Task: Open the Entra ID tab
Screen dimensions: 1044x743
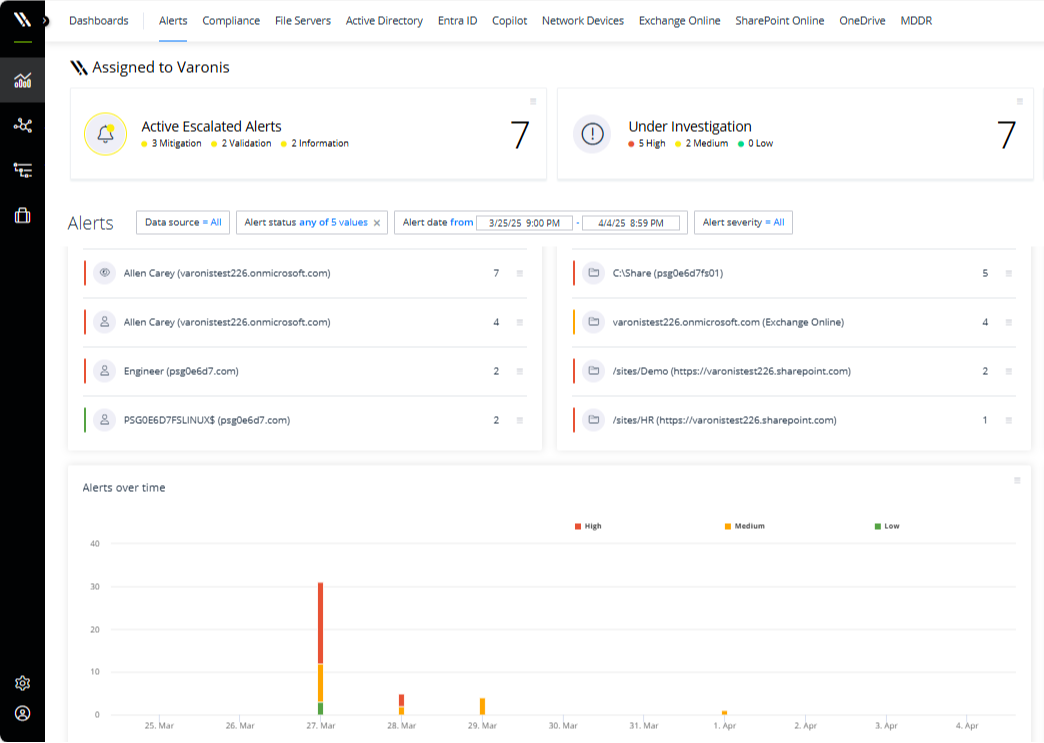Action: coord(457,21)
